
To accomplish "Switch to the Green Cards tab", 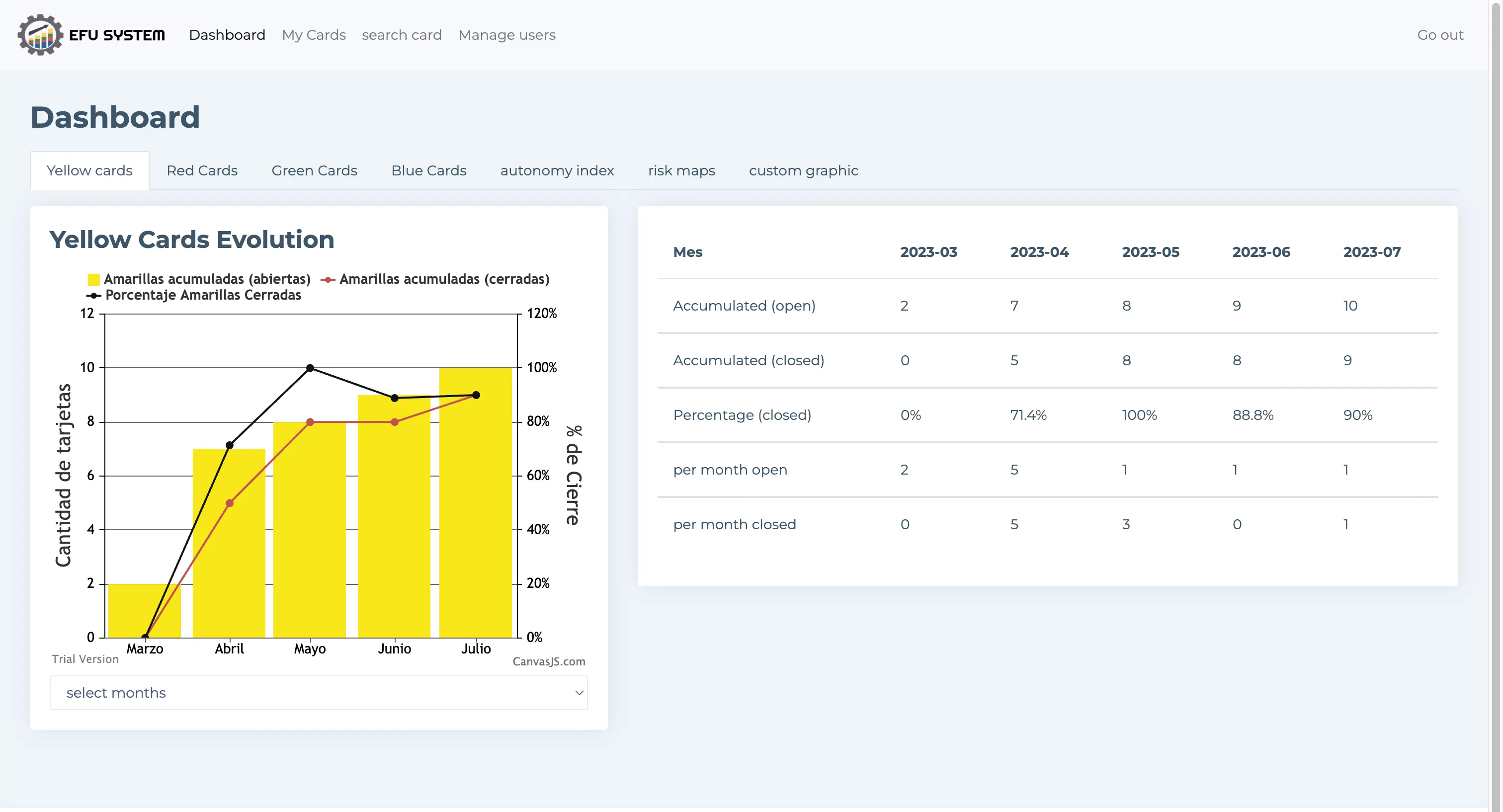I will tap(314, 170).
